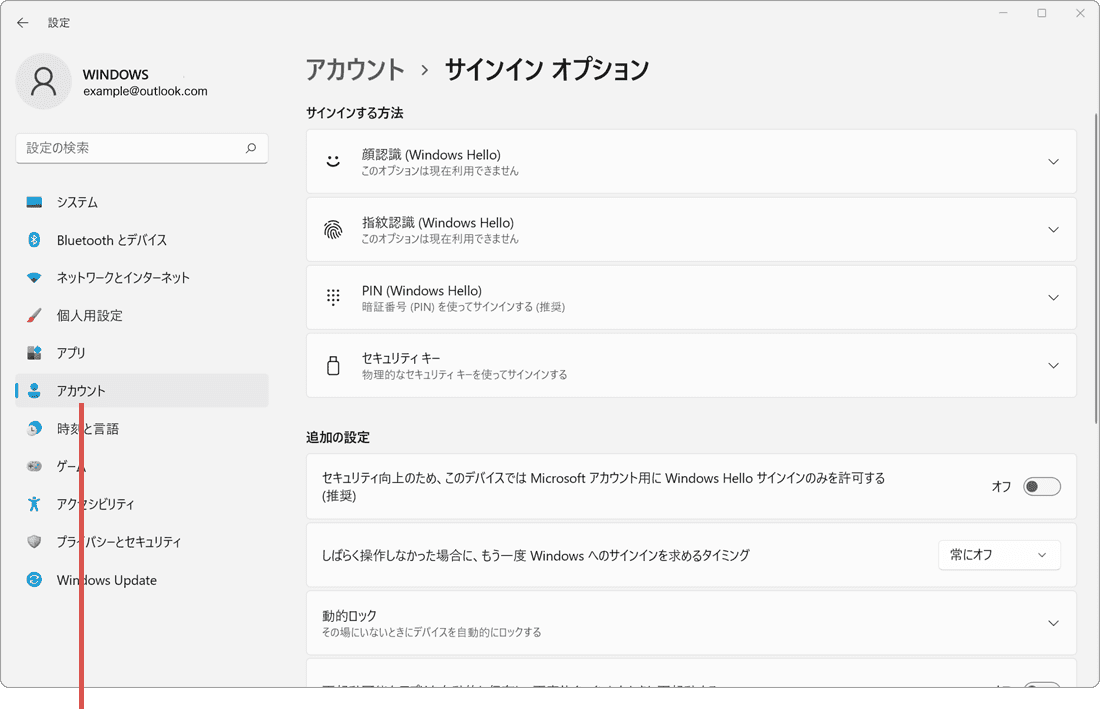Toggle Windows Hello サインインのみを許可する off switch
This screenshot has width=1100, height=709.
click(x=1041, y=486)
